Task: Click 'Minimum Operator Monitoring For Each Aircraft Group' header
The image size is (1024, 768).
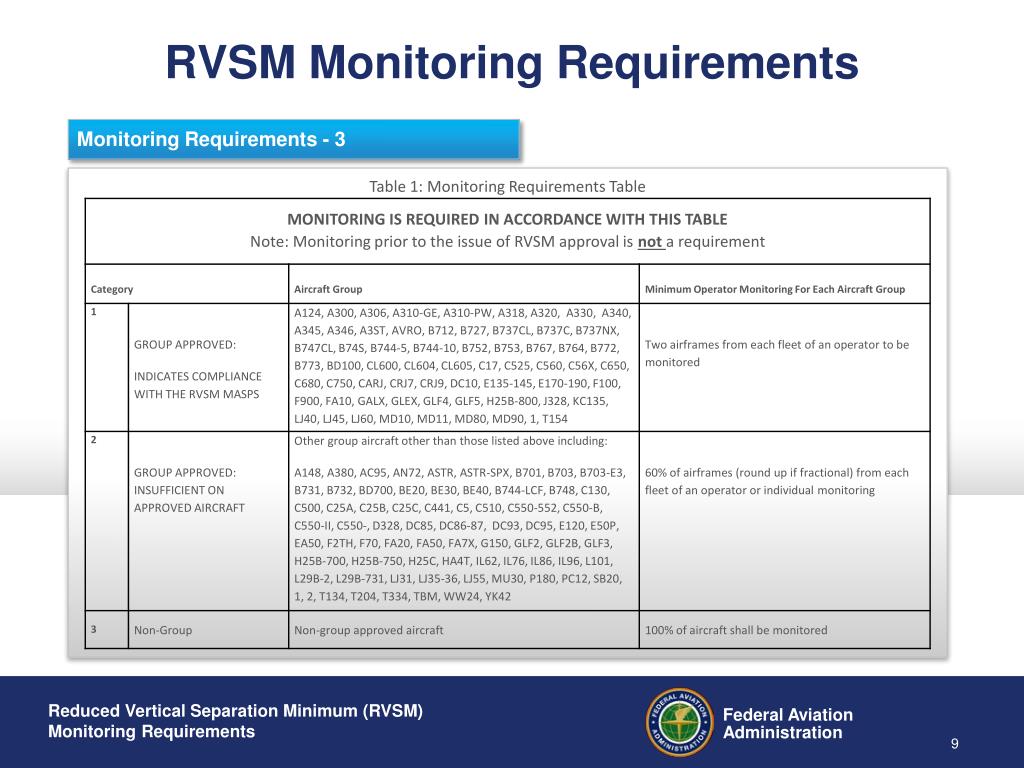Action: coord(775,289)
